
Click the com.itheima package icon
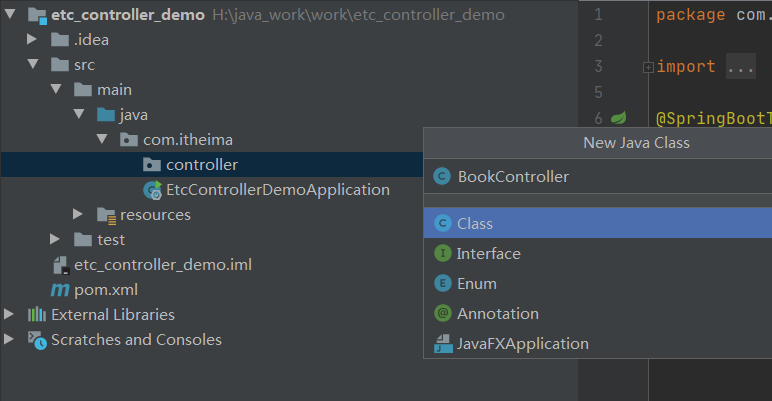click(x=129, y=140)
